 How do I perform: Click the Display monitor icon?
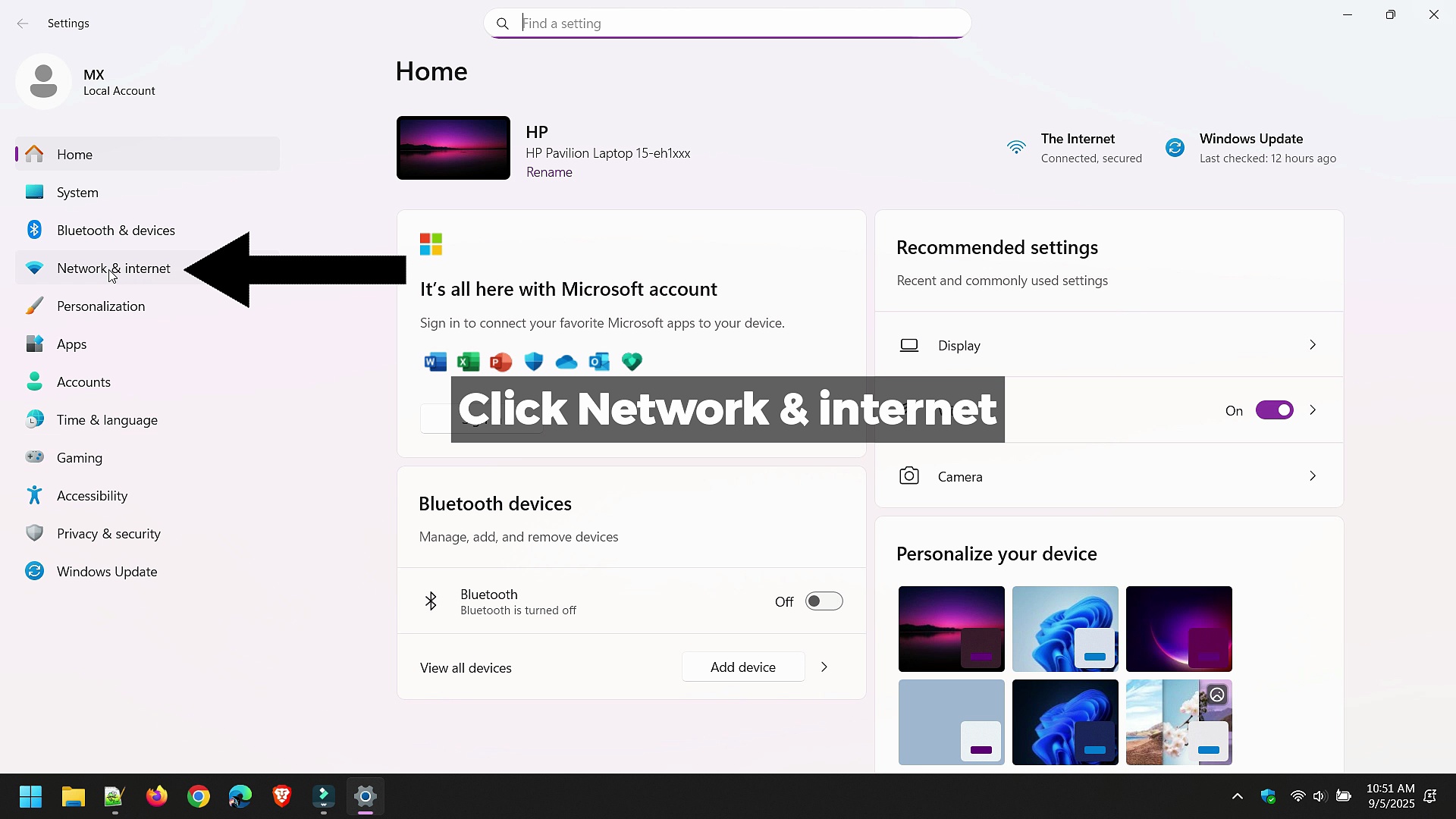click(x=909, y=345)
